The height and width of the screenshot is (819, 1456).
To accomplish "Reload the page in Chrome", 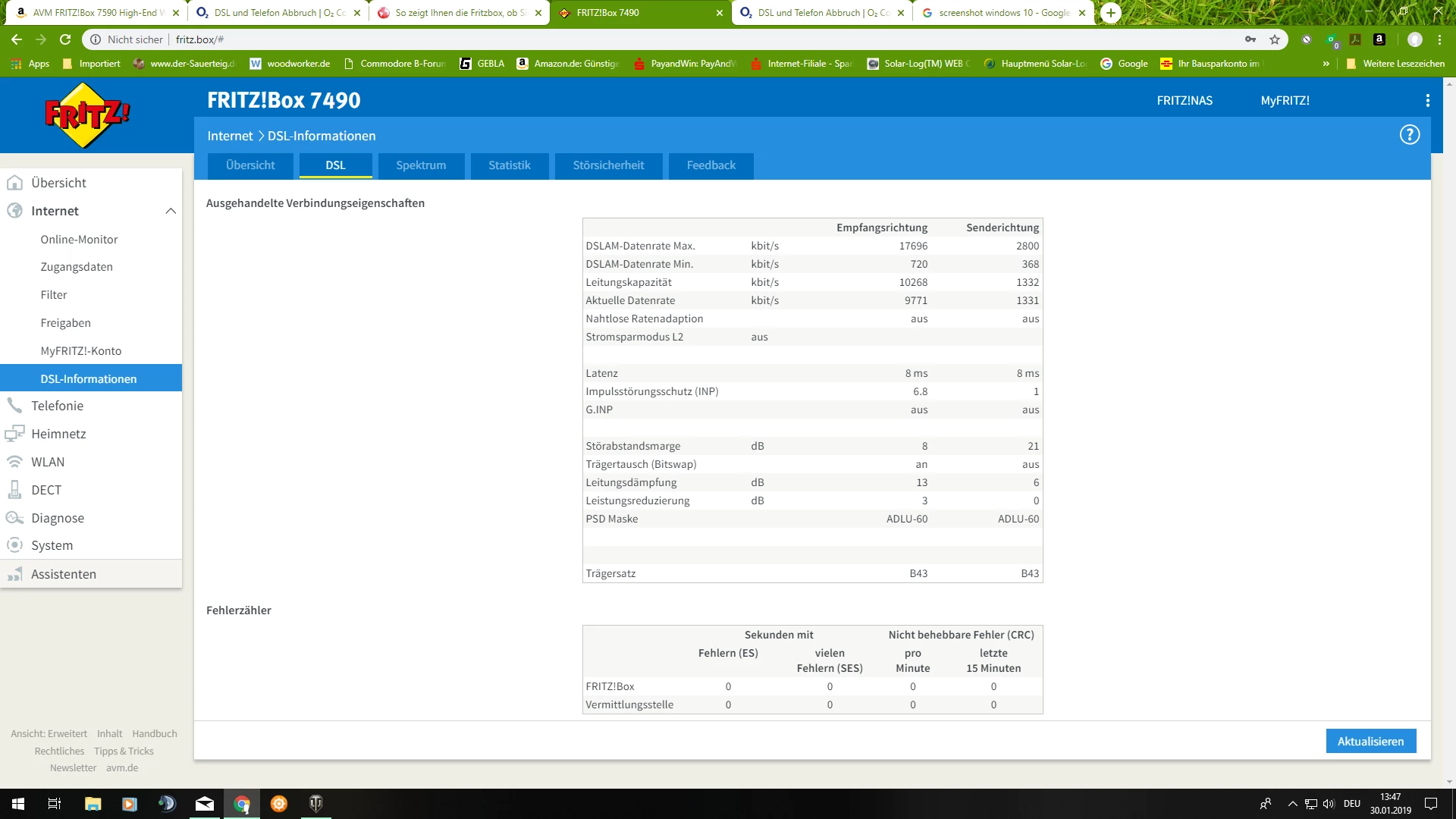I will click(65, 39).
